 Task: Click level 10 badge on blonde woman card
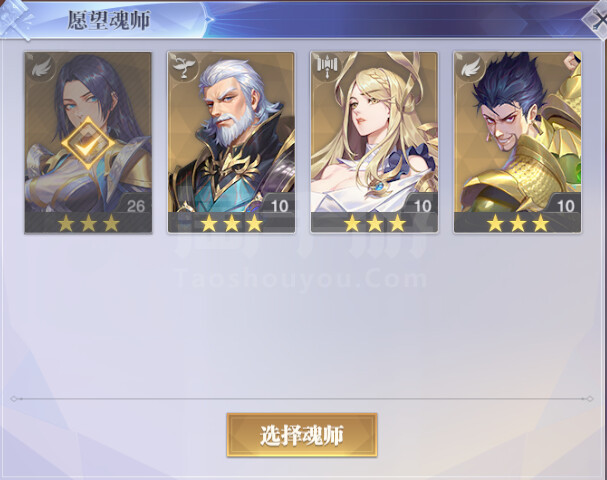(422, 206)
